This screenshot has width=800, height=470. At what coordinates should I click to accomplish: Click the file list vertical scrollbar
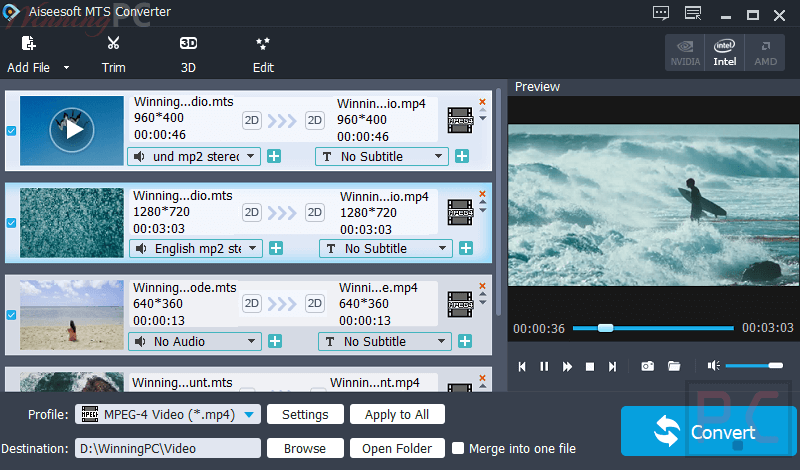[498, 202]
